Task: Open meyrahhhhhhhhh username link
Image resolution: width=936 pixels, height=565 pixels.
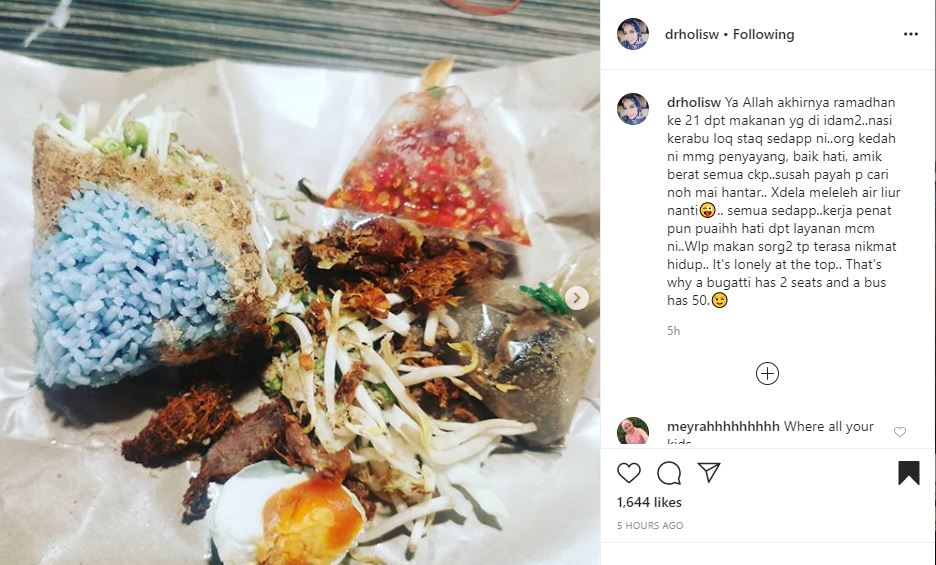Action: 723,426
